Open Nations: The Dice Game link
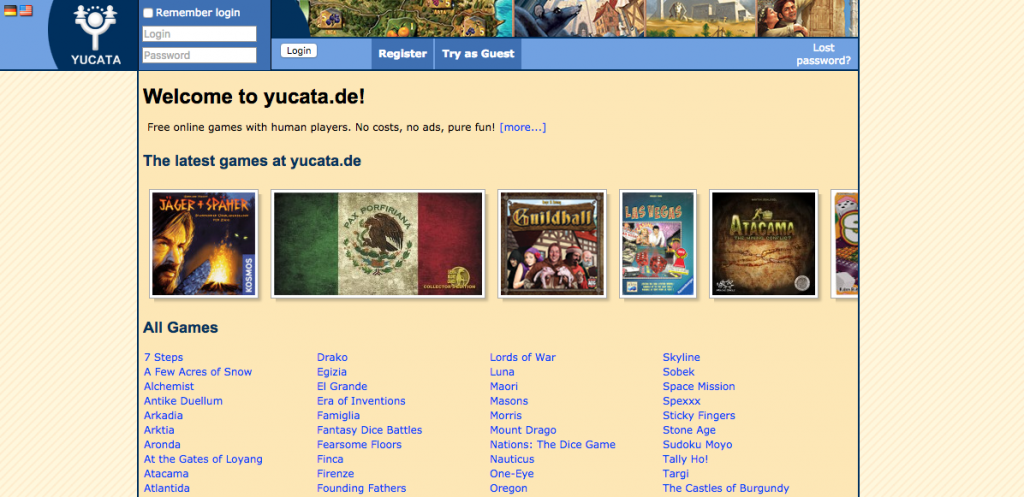 pos(552,445)
